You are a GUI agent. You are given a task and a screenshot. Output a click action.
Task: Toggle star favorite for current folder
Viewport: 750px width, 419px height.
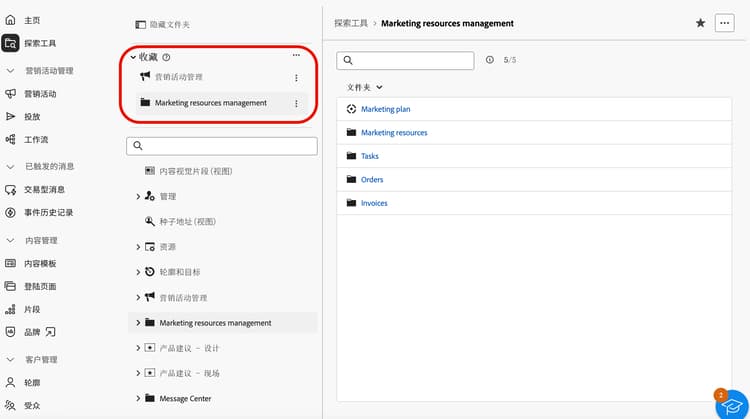click(x=700, y=23)
